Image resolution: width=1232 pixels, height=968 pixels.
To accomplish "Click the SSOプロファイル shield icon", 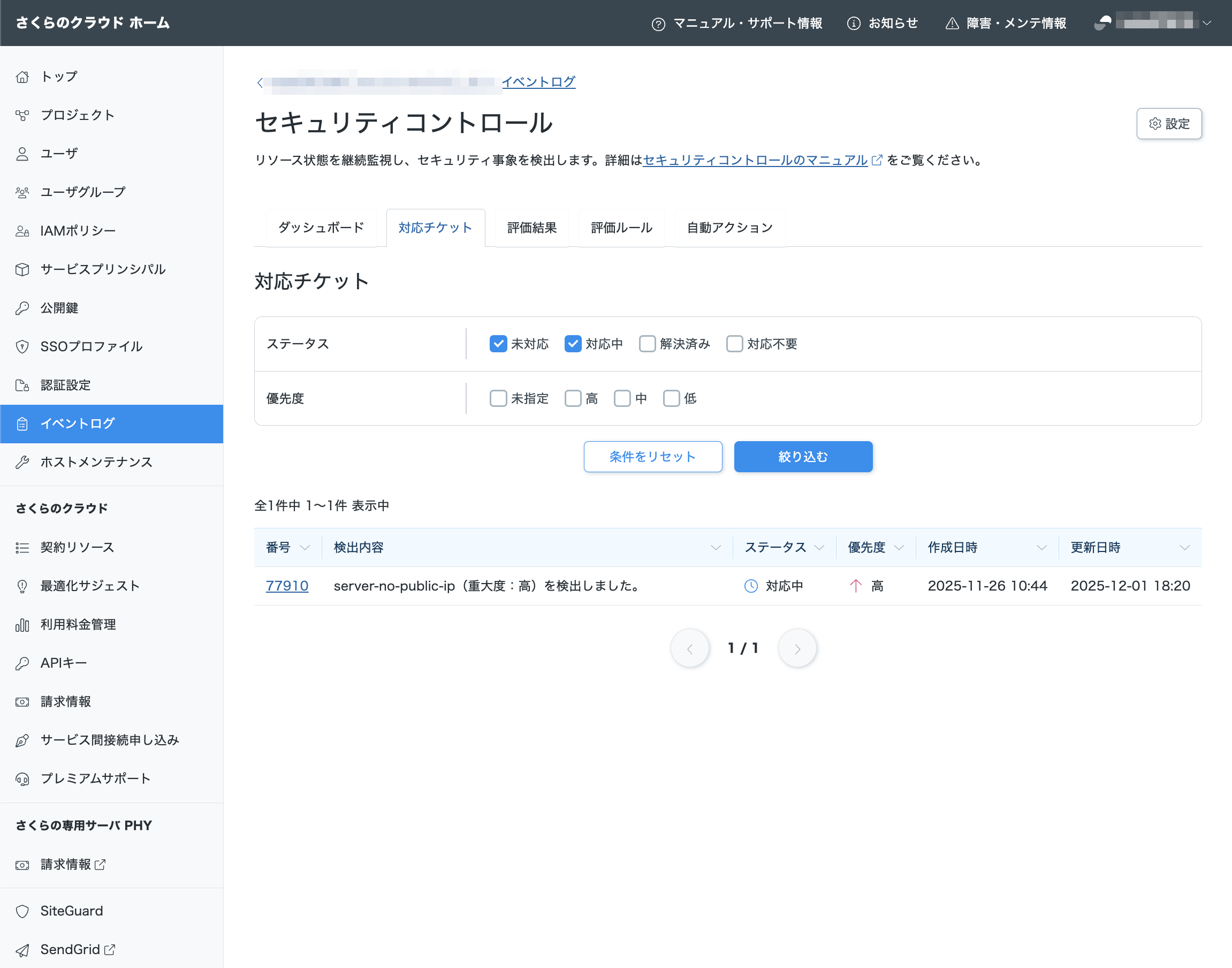I will pos(22,346).
